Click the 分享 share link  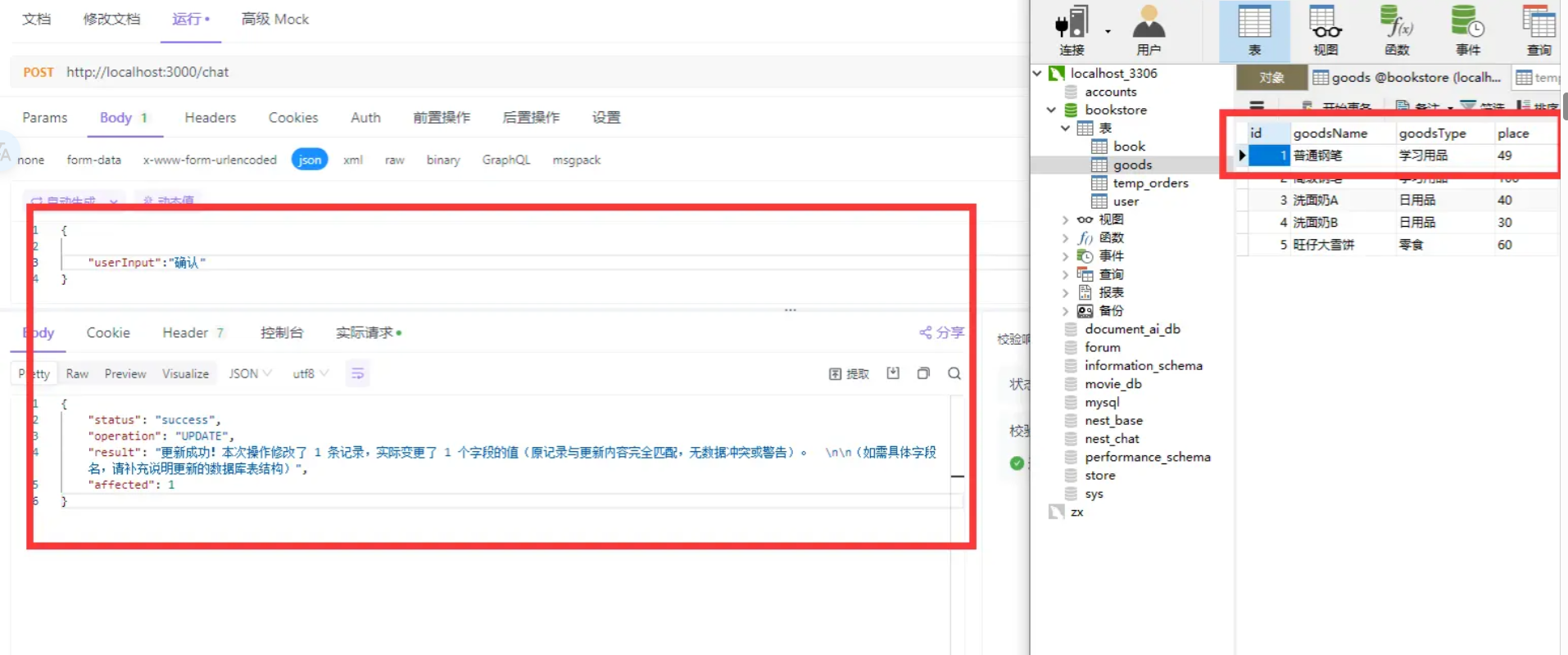click(942, 332)
